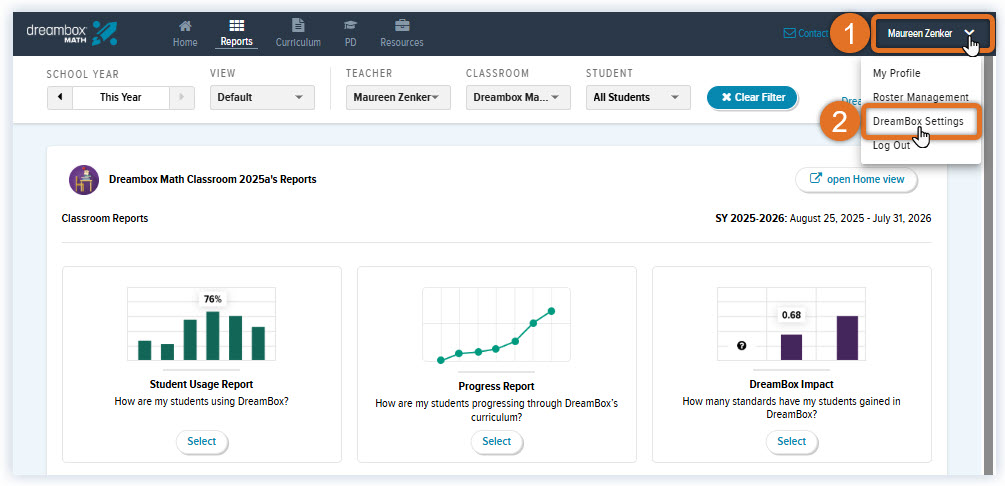Click Log Out in account menu
Image resolution: width=1005 pixels, height=486 pixels.
point(891,146)
